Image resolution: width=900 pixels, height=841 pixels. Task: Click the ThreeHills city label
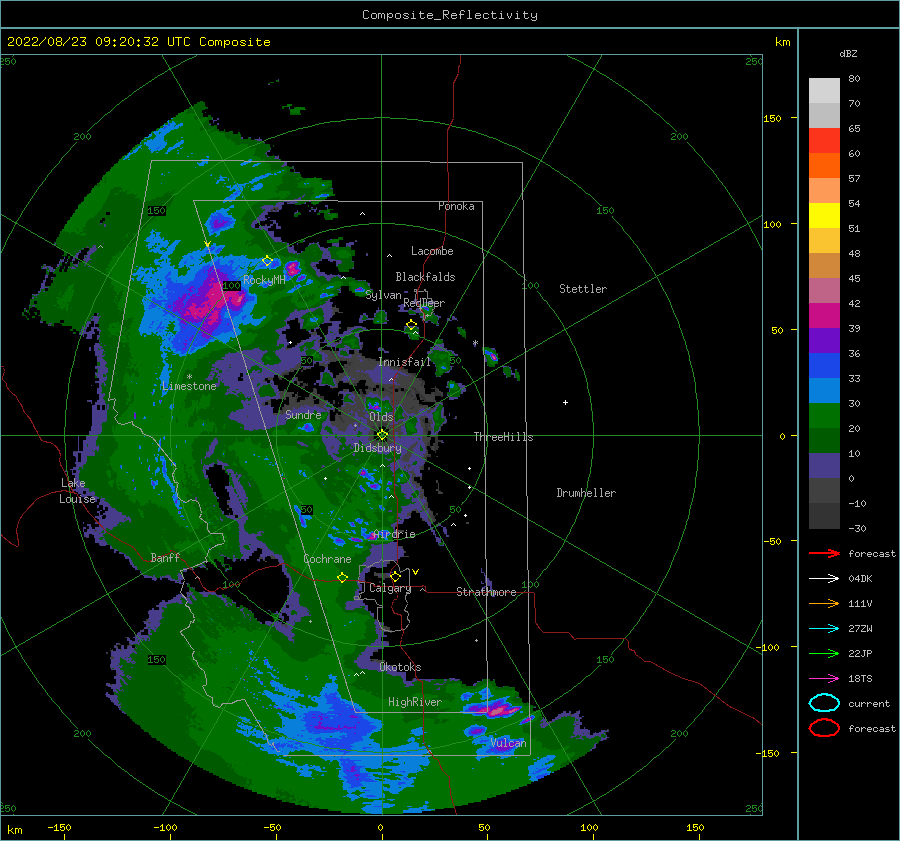(x=503, y=437)
